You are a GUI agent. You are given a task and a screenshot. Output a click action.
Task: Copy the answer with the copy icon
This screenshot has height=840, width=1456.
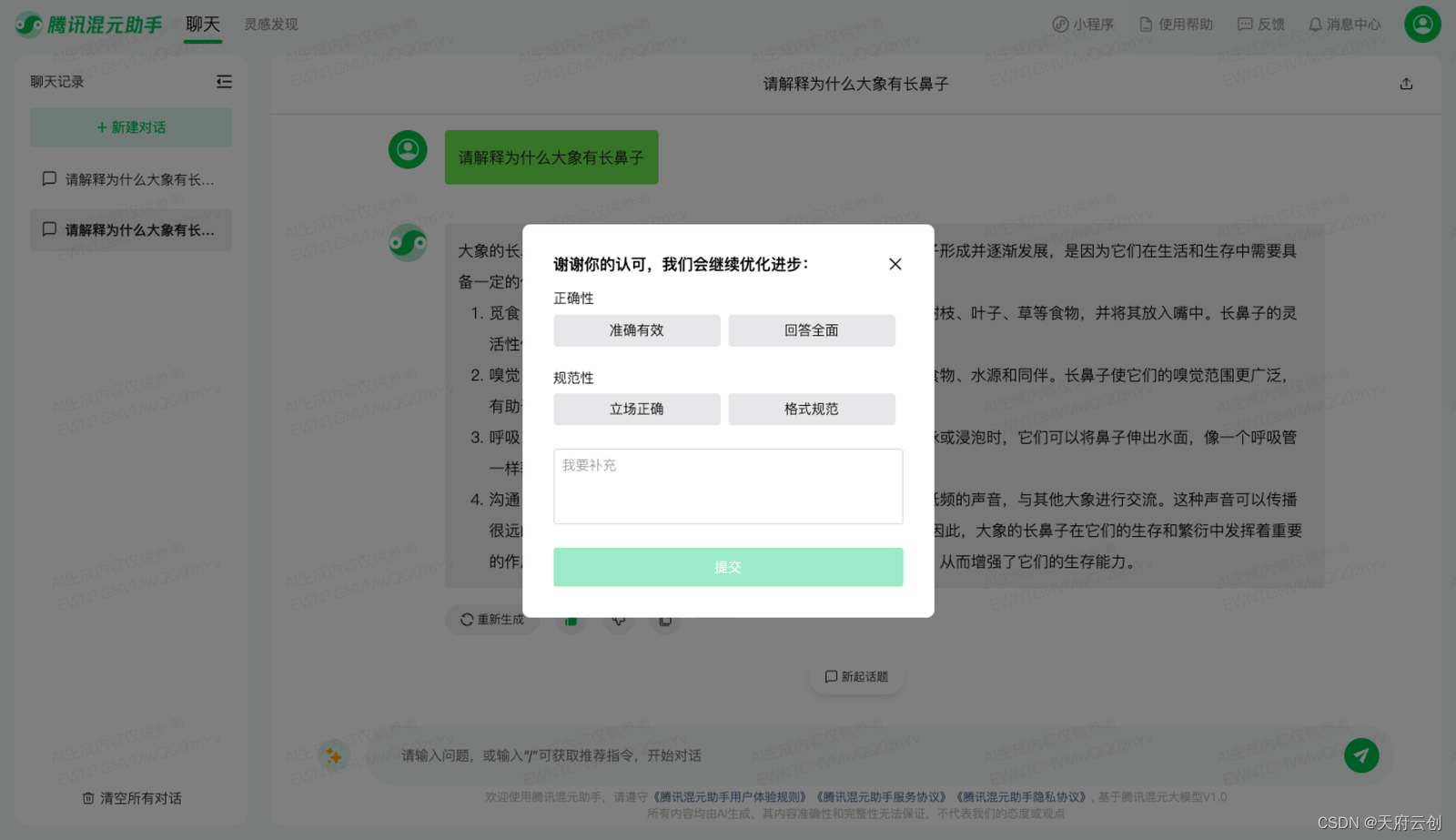tap(665, 621)
